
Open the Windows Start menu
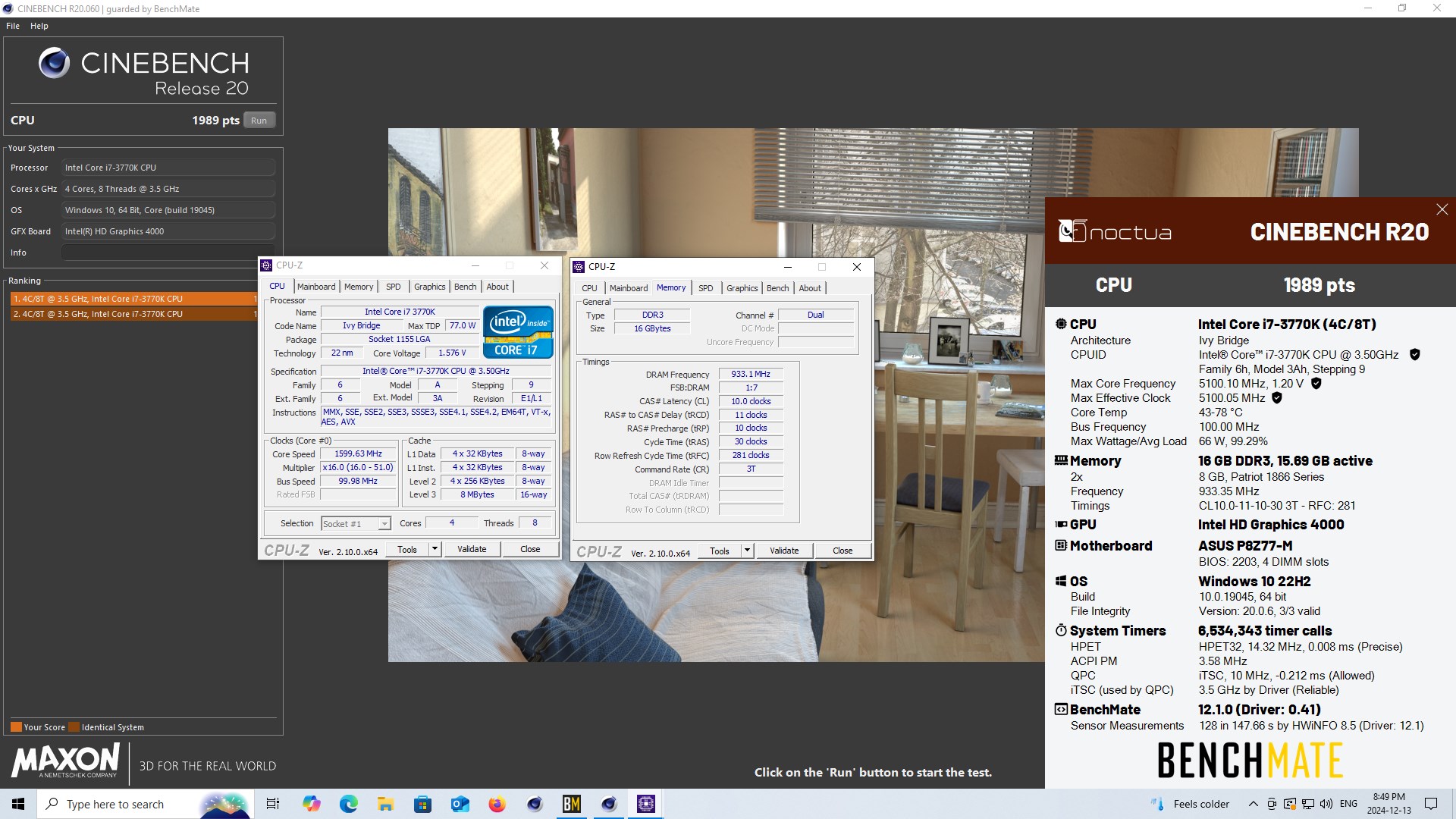(18, 804)
